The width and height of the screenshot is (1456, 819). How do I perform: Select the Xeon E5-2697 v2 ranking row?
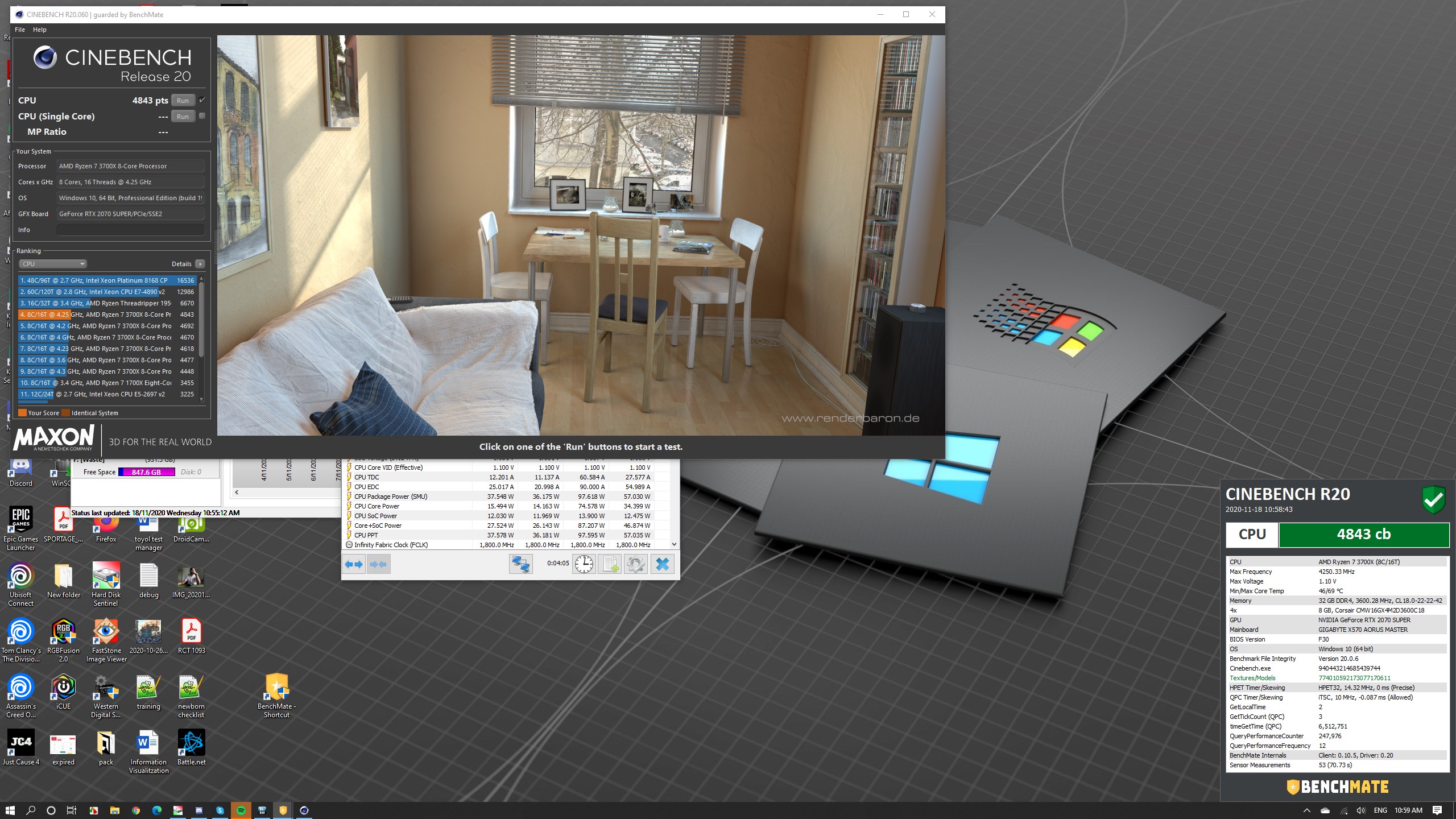107,394
